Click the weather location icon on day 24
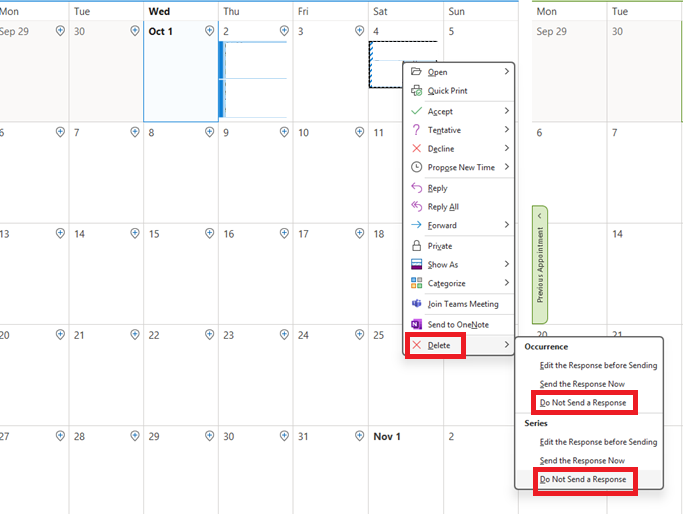The height and width of the screenshot is (514, 683). pyautogui.click(x=359, y=335)
